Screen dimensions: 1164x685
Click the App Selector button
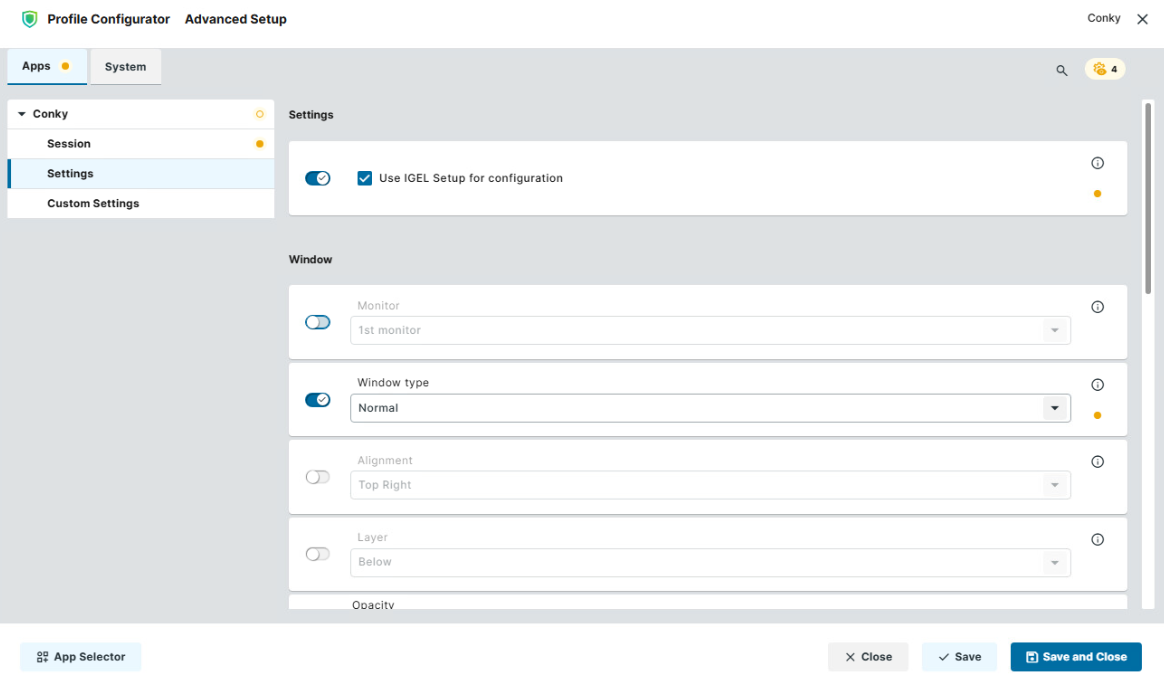coord(80,657)
